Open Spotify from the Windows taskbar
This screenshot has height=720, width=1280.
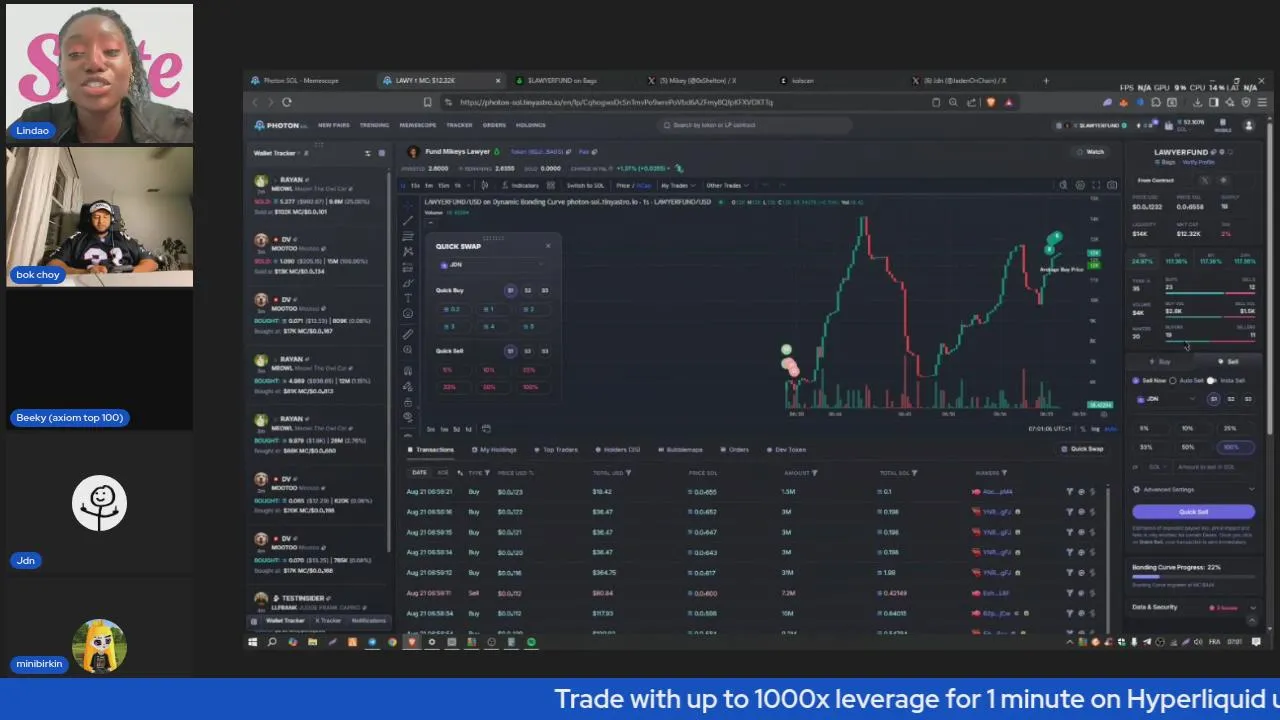(x=531, y=642)
